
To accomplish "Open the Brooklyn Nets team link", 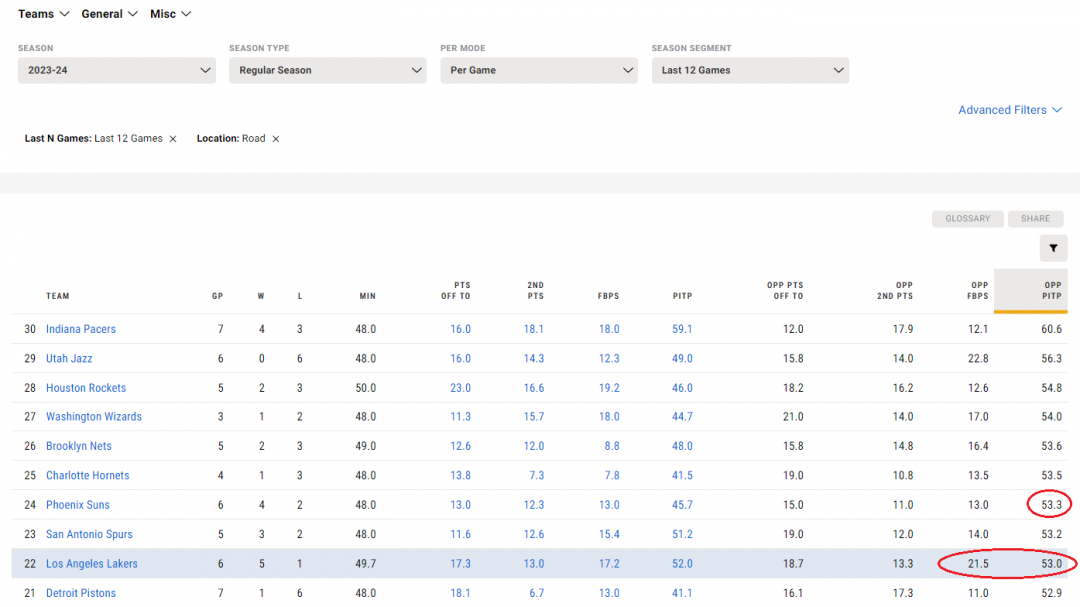I will 79,446.
